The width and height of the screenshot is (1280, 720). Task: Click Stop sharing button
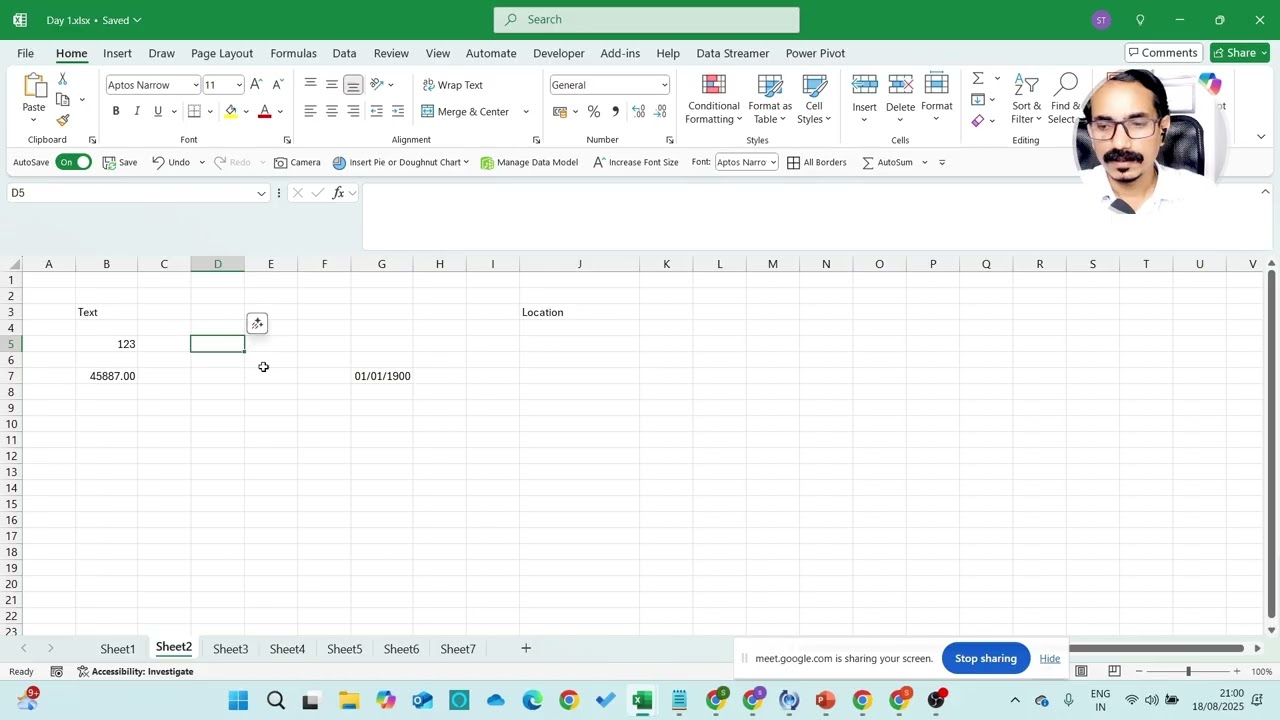tap(985, 658)
